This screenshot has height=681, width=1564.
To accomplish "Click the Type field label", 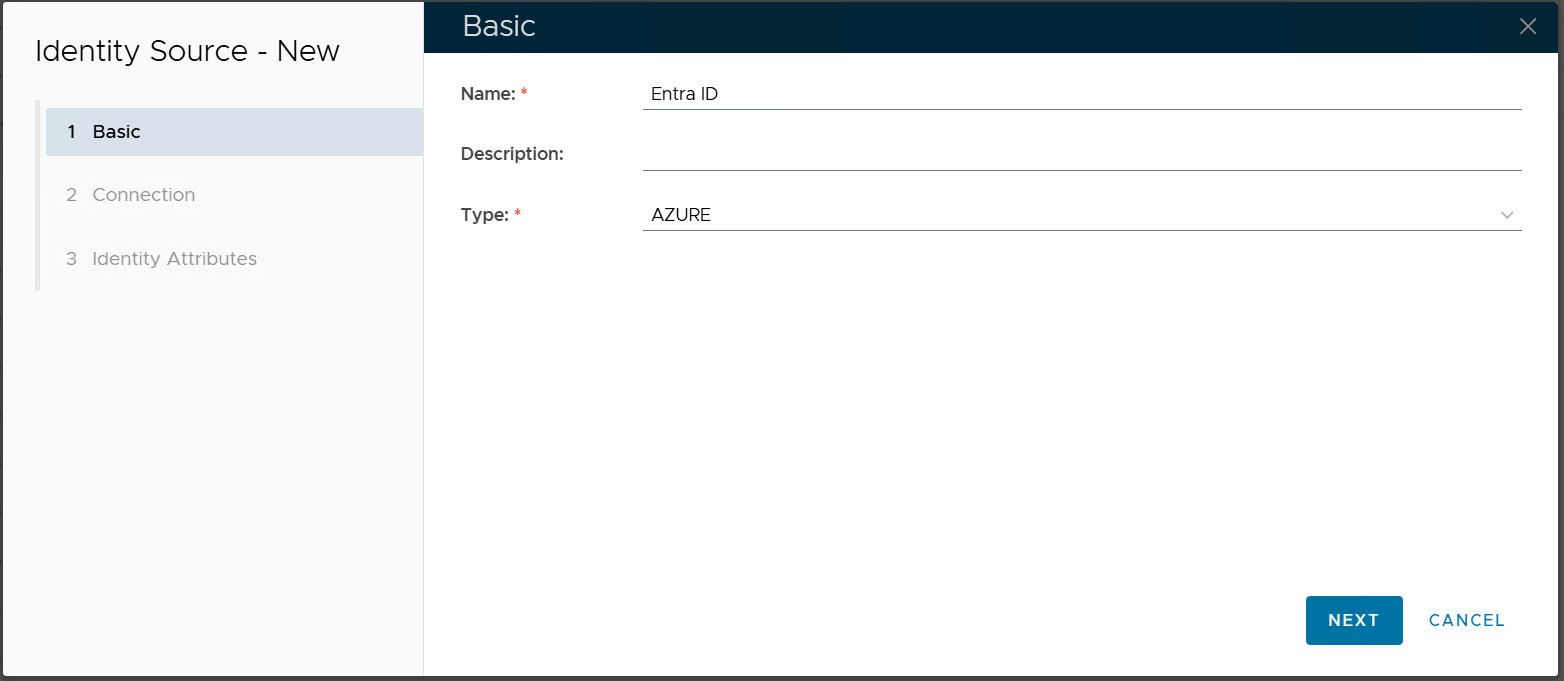I will tap(484, 215).
